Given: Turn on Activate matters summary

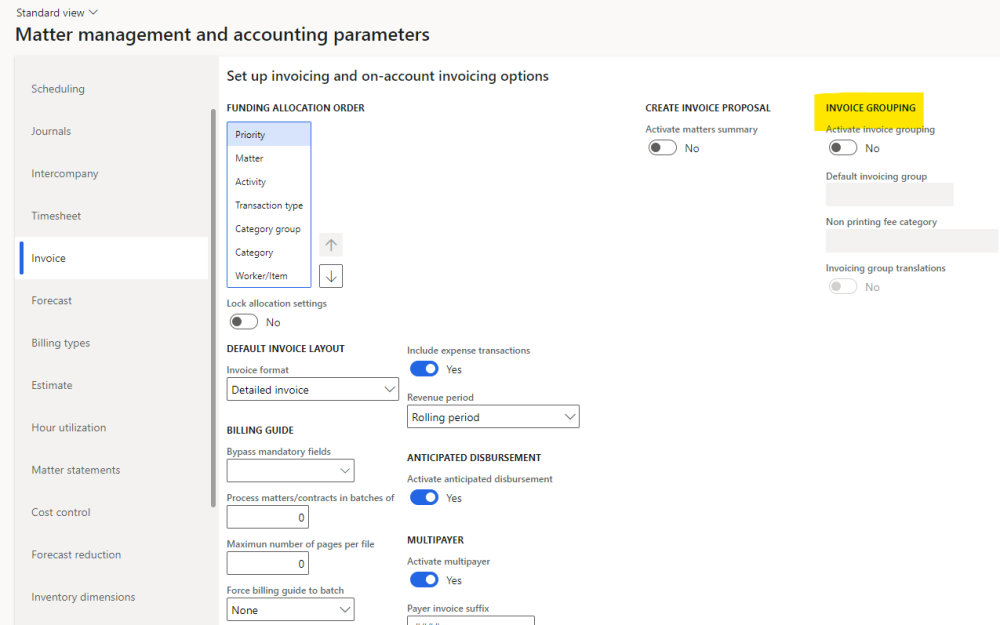Looking at the screenshot, I should [661, 147].
